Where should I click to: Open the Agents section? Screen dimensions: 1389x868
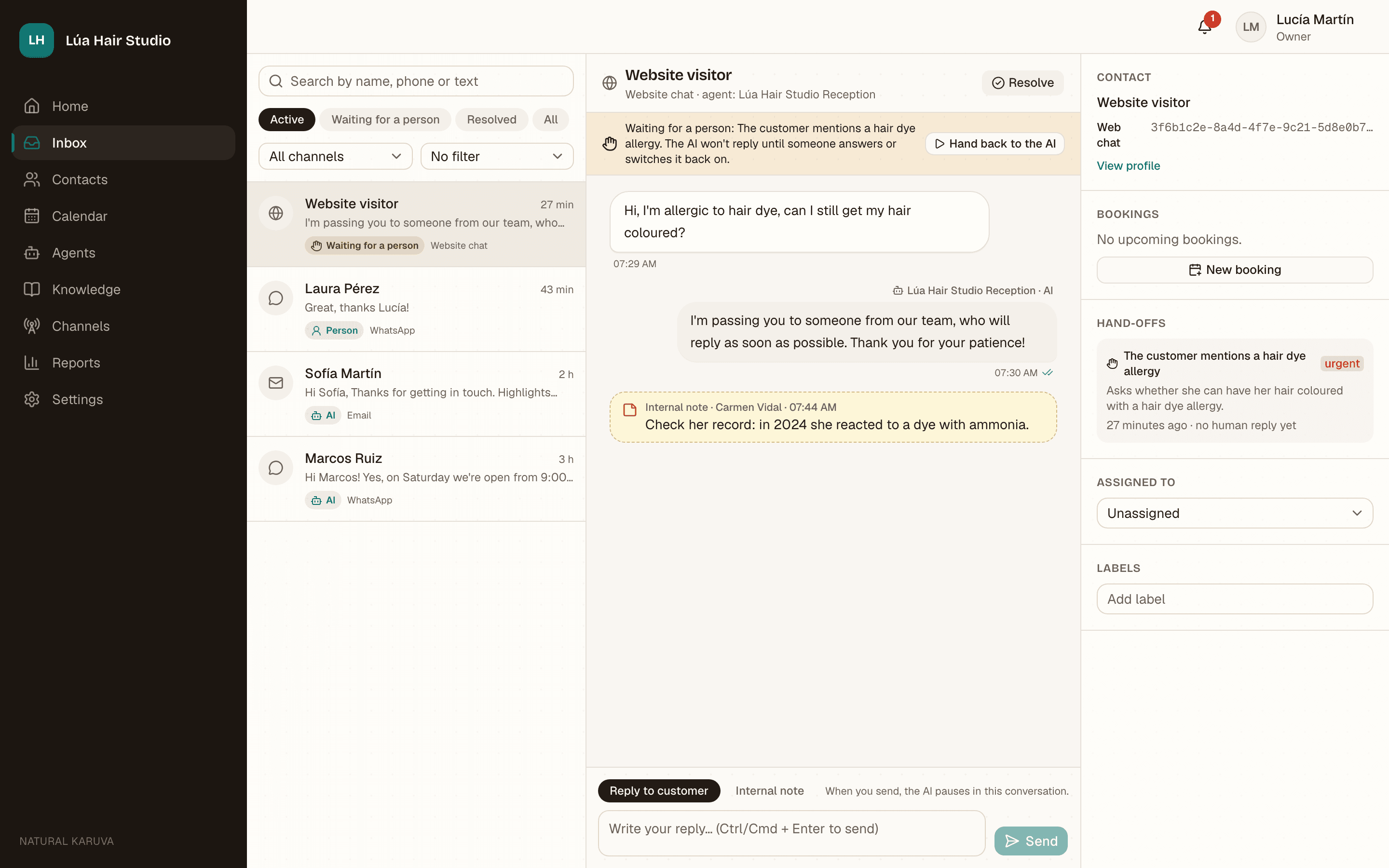click(123, 253)
